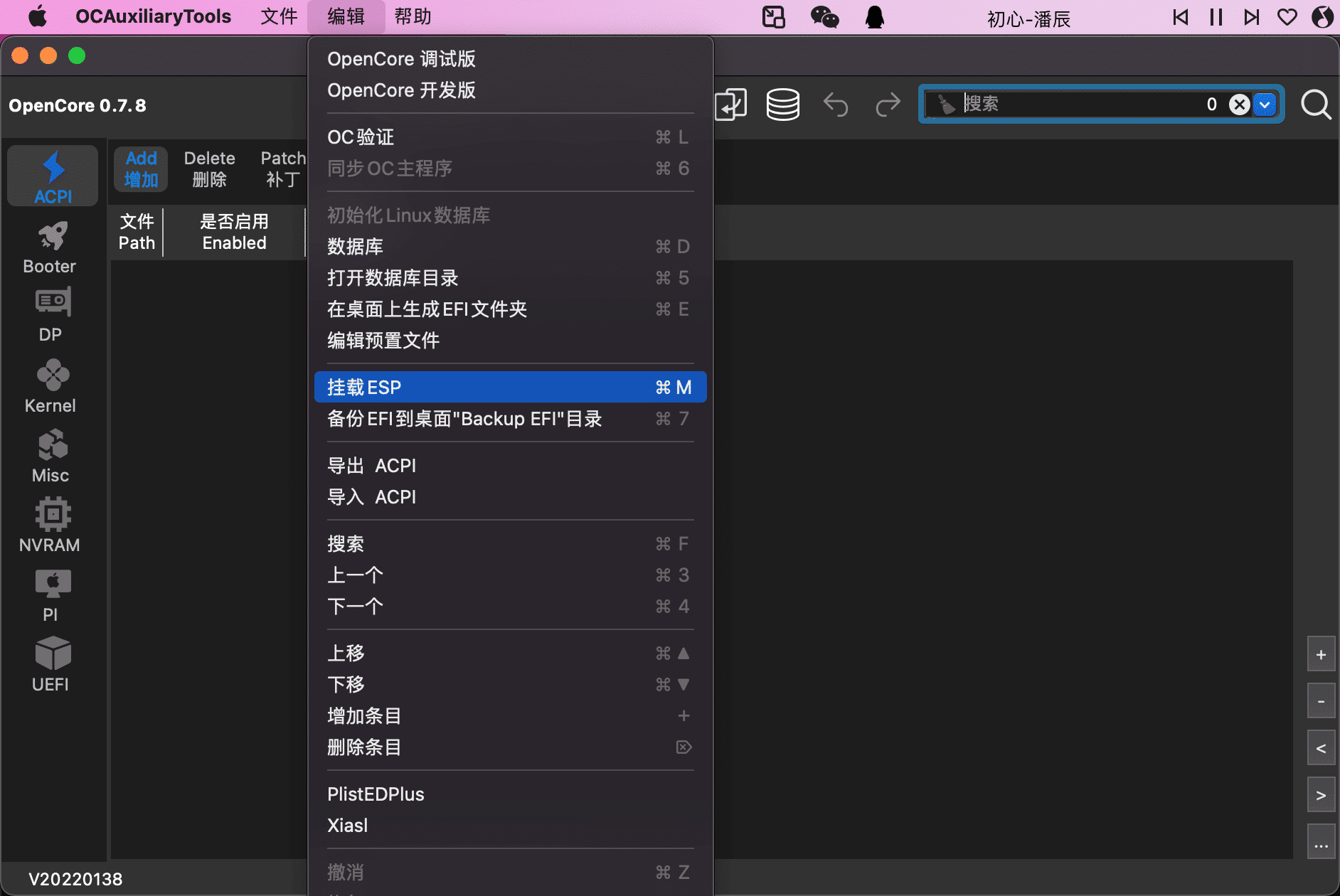The width and height of the screenshot is (1340, 896).
Task: Click the screenshot tool menu bar icon
Action: tap(773, 16)
